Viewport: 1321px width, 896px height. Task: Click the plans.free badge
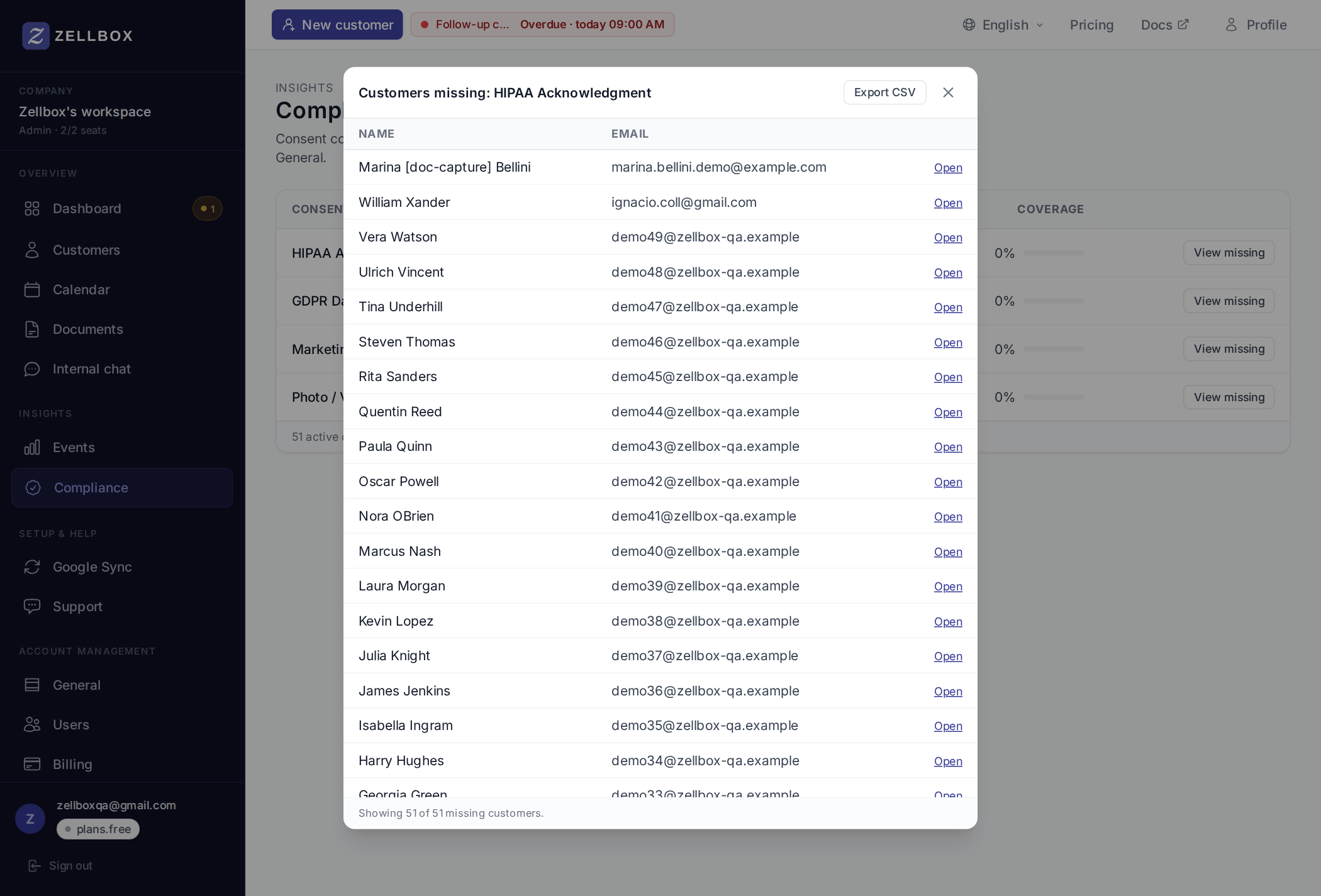coord(98,829)
